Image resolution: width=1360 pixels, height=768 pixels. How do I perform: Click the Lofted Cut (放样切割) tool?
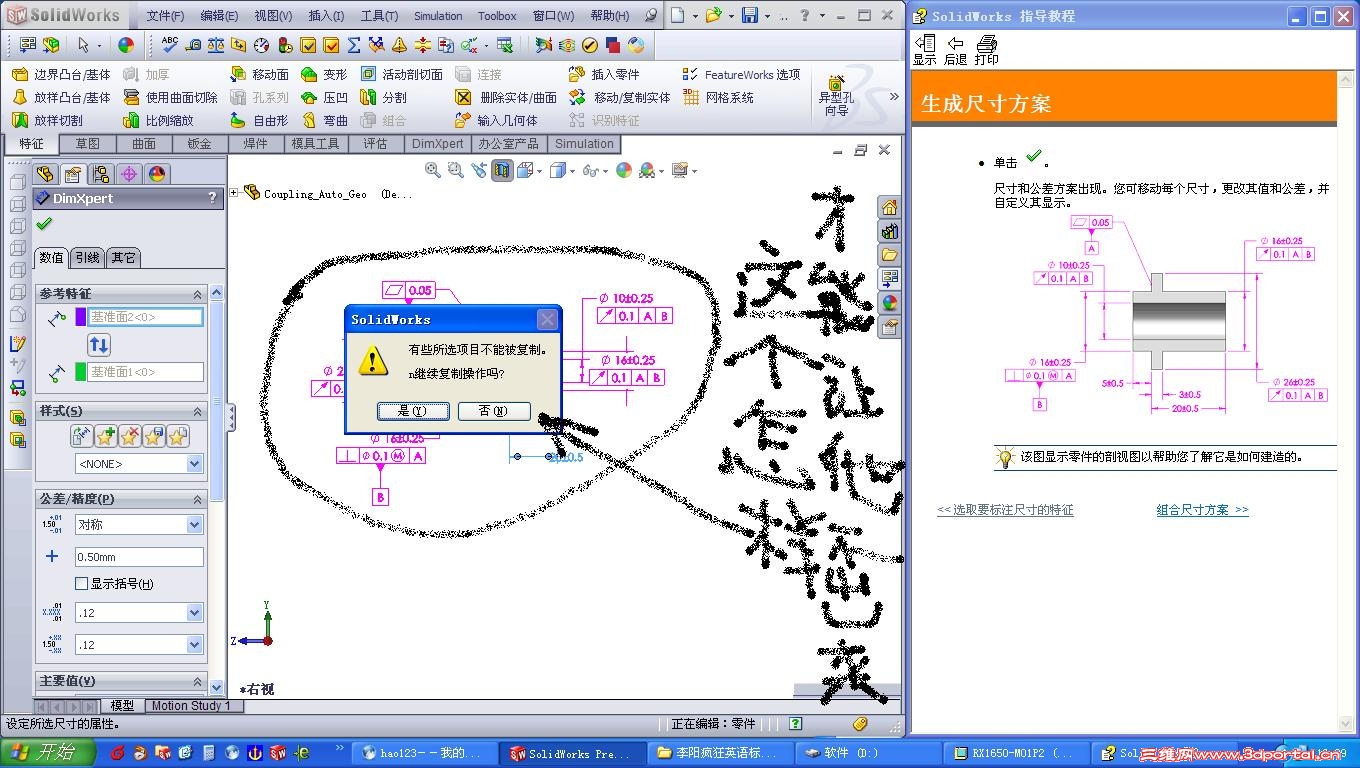pyautogui.click(x=47, y=120)
